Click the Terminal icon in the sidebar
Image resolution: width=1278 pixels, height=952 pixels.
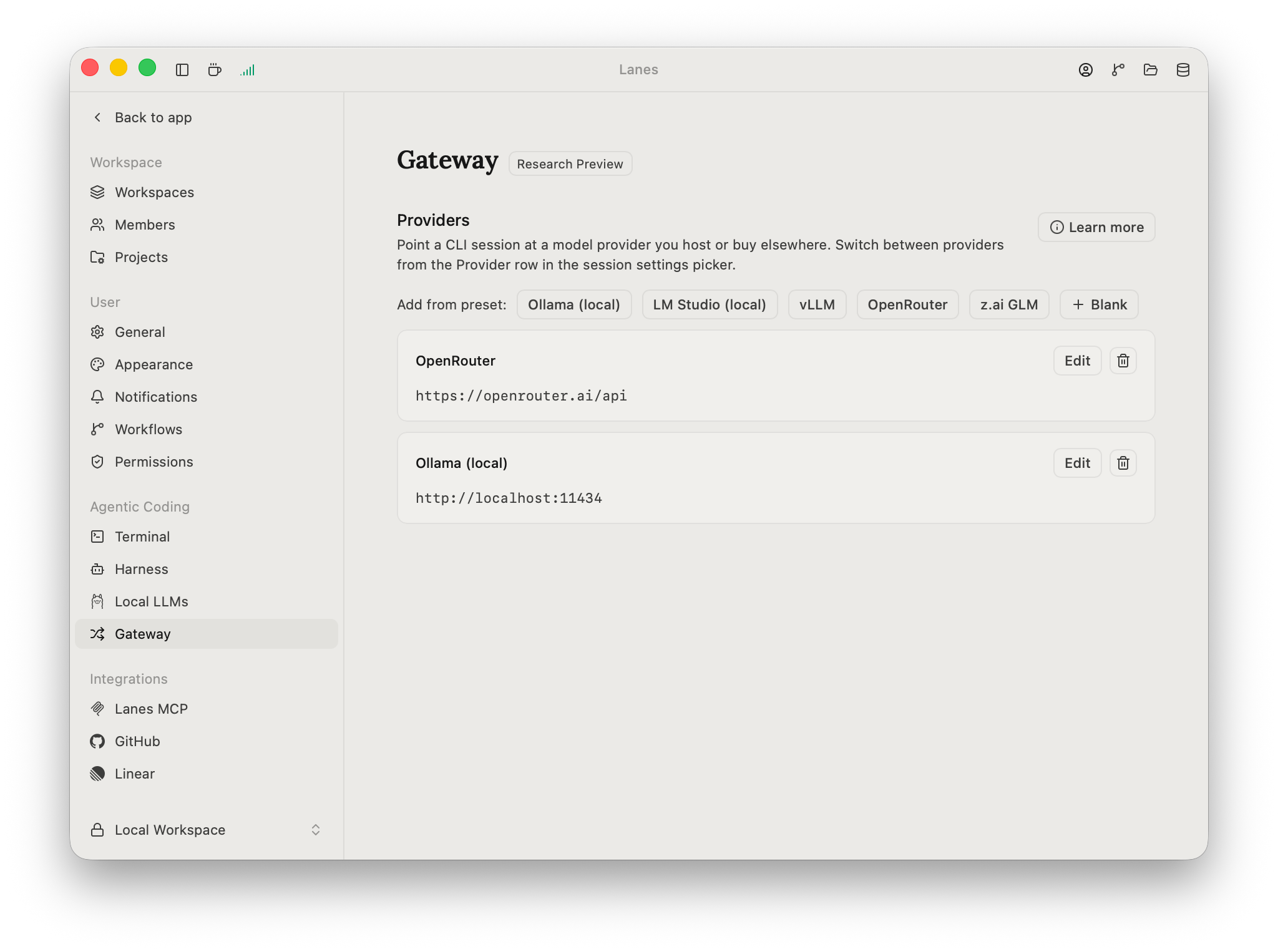click(97, 537)
